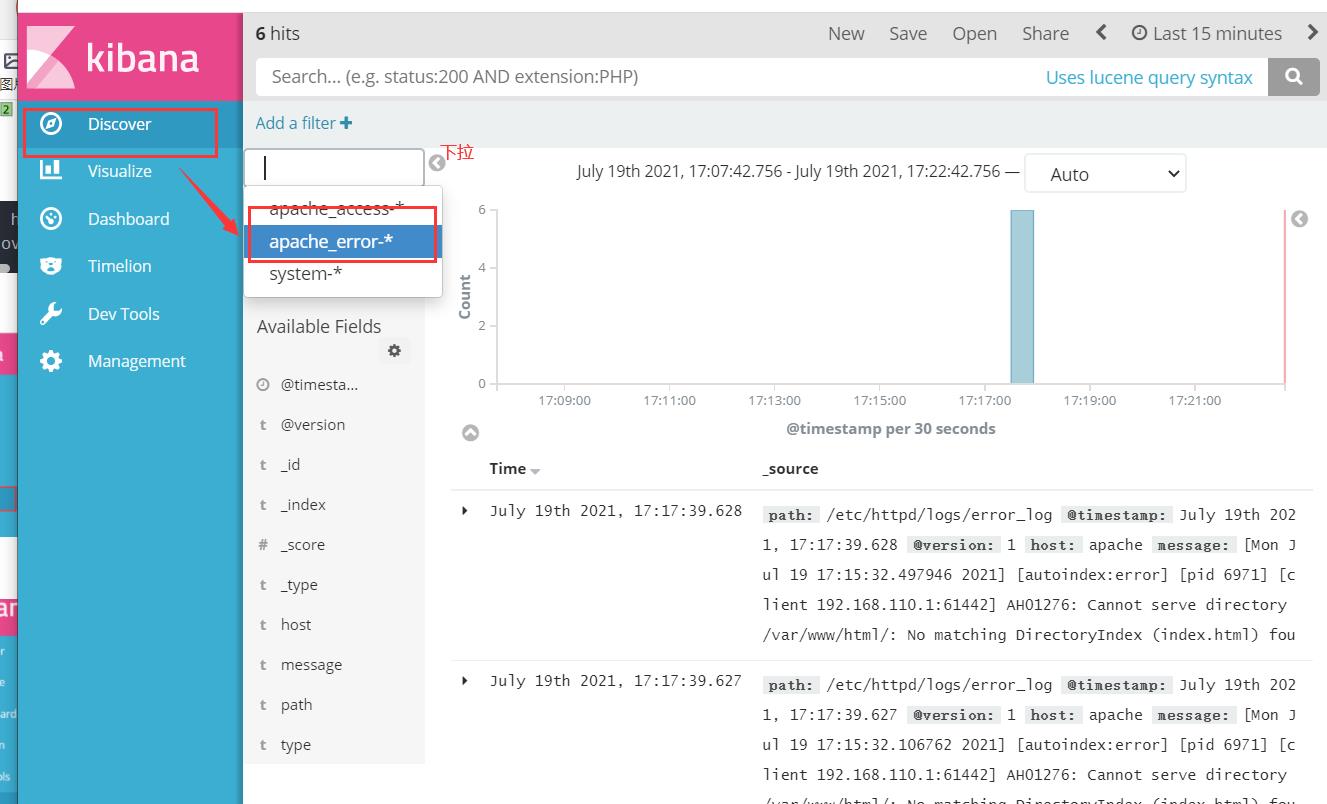Click the plus icon to add filter
1327x804 pixels.
[346, 123]
